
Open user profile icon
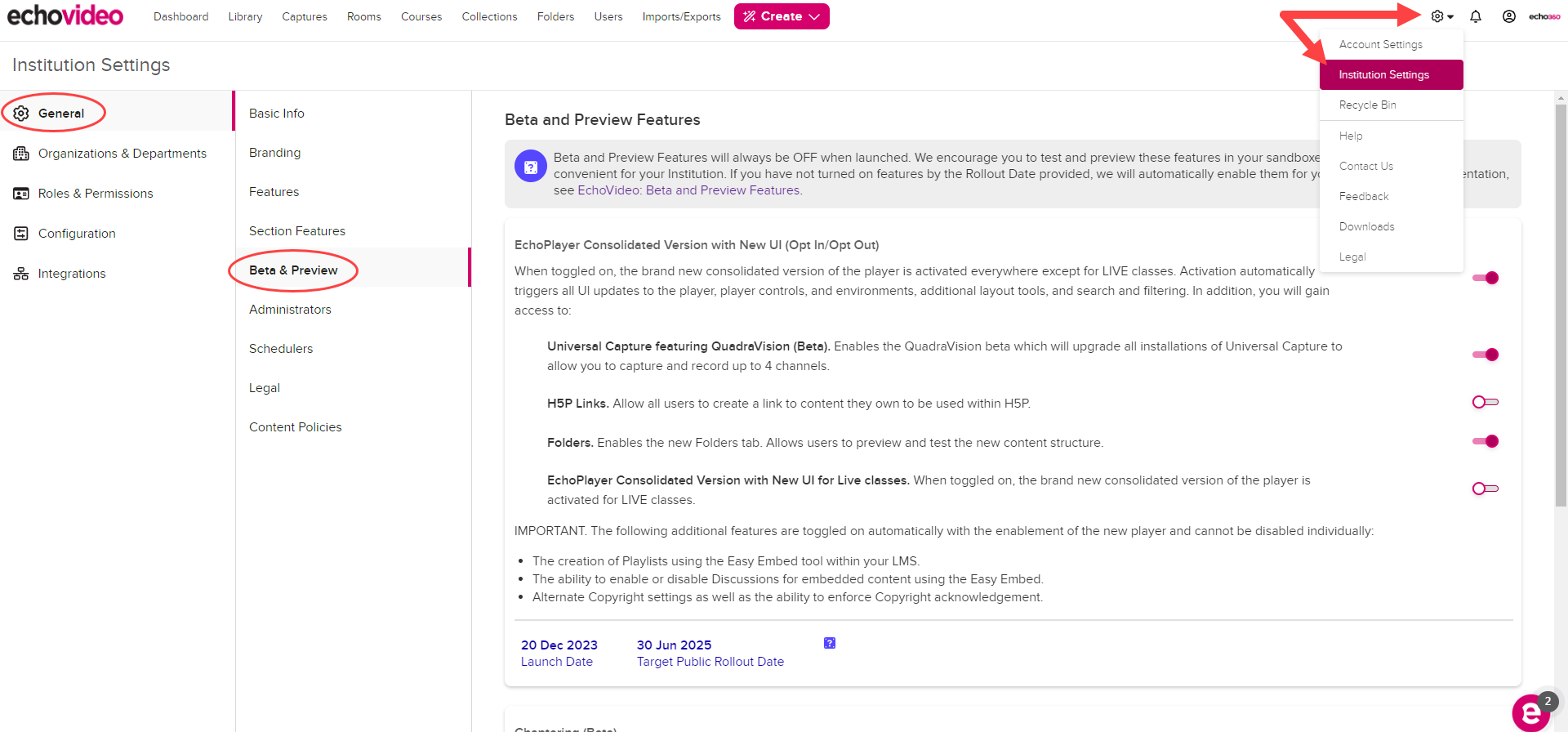click(1509, 16)
